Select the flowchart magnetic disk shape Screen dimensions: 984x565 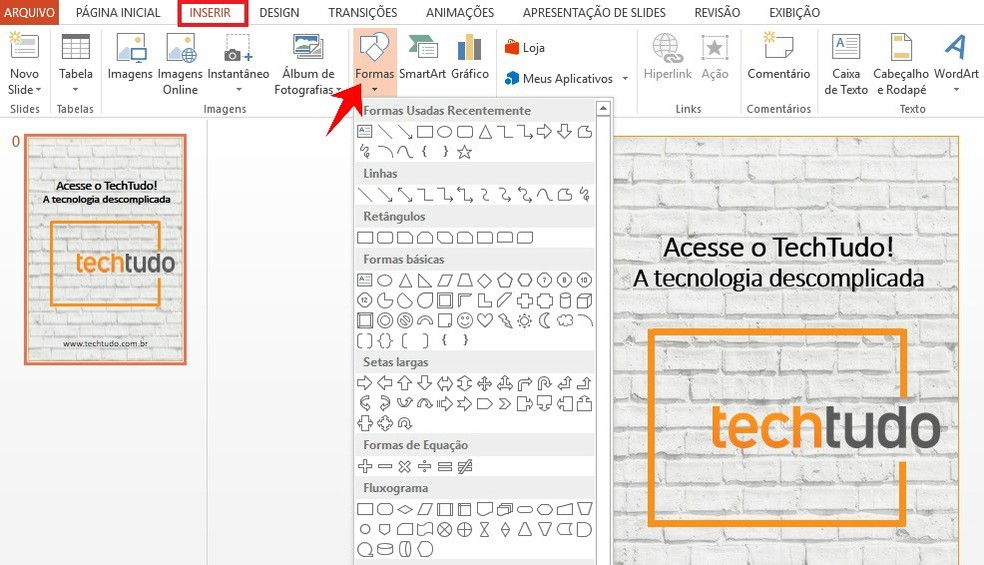[385, 549]
